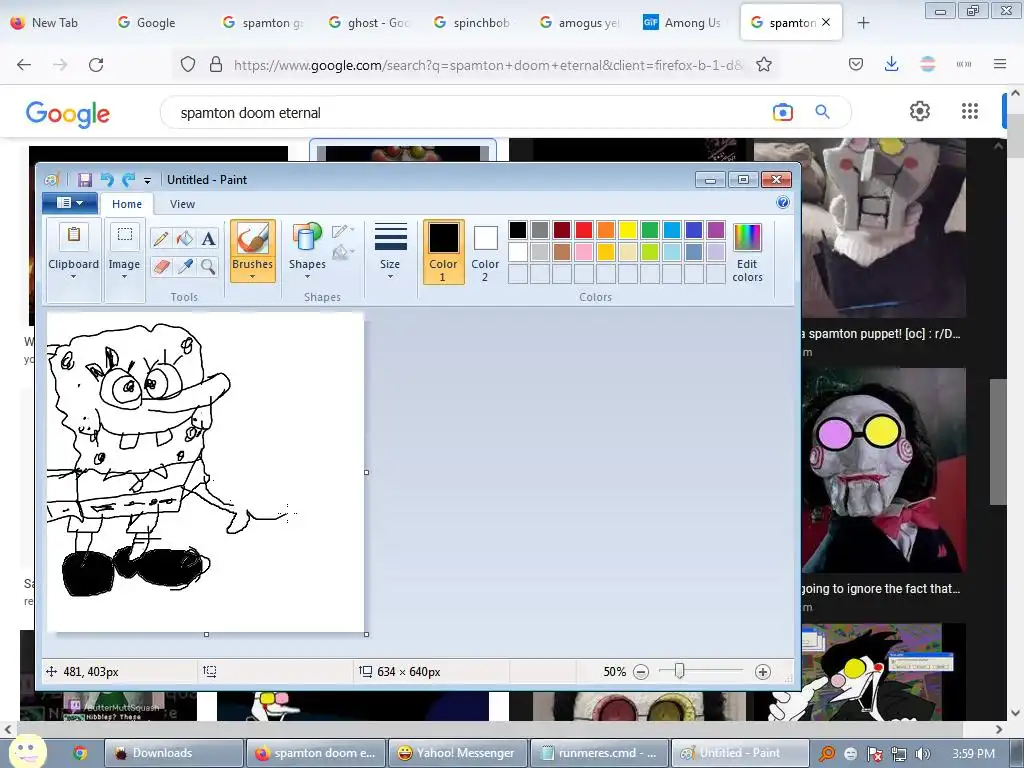Select the Text tool in Paint
This screenshot has width=1024, height=768.
tap(208, 239)
